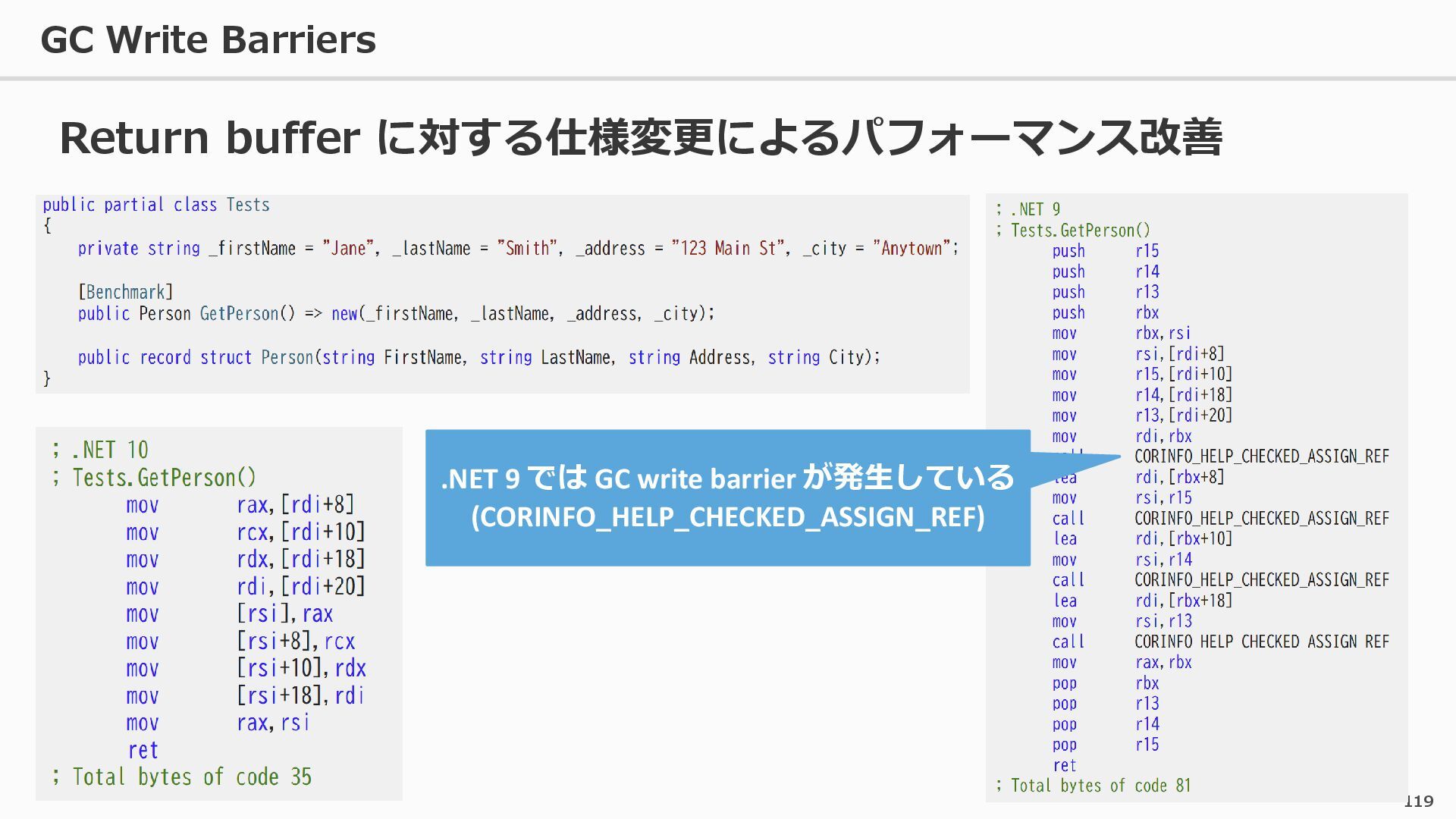
Task: Click the 'mov [rsi+18],rdi' instruction
Action: coord(245,695)
